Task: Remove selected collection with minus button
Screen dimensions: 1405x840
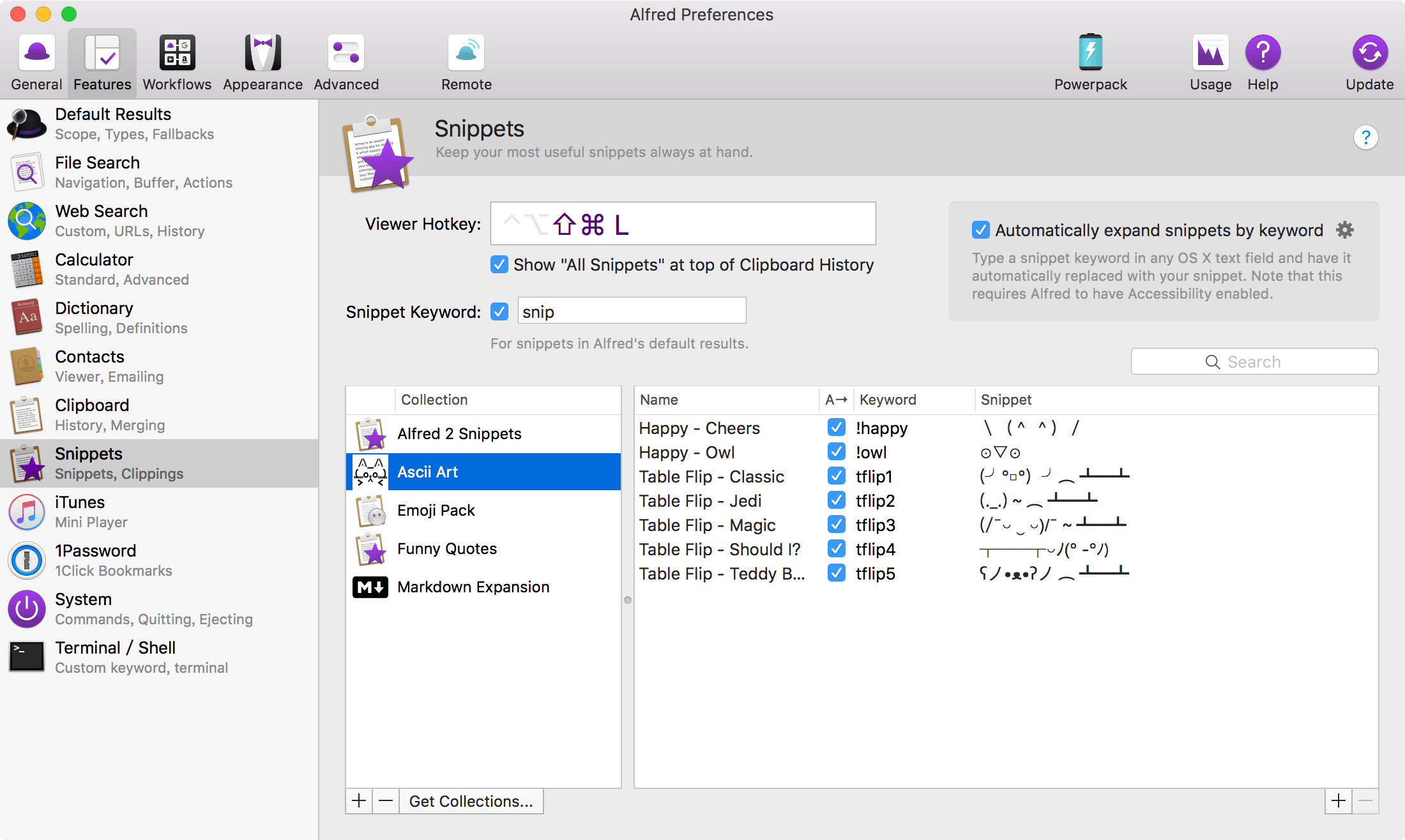Action: click(x=386, y=801)
